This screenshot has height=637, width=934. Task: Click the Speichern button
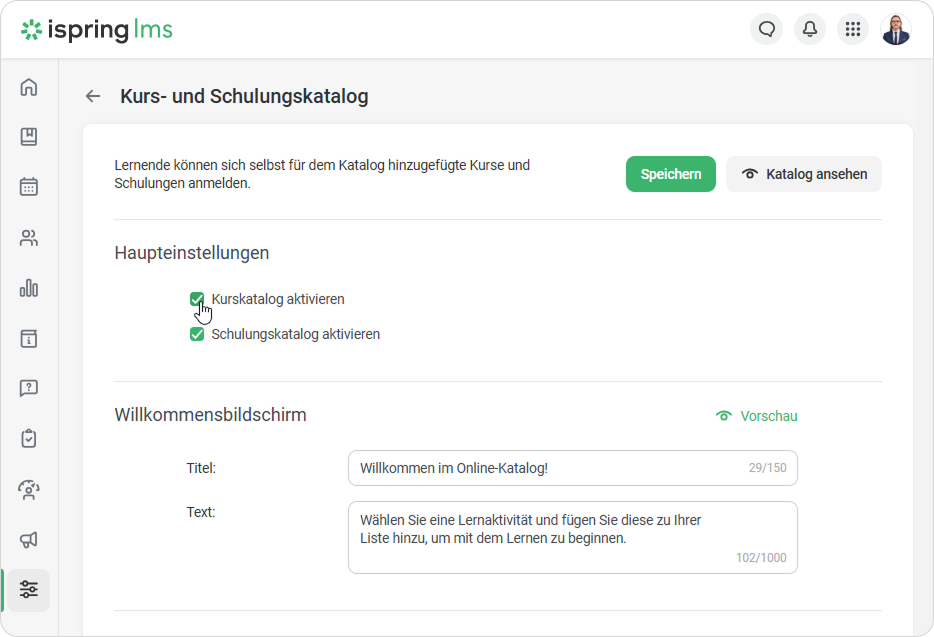click(x=671, y=174)
